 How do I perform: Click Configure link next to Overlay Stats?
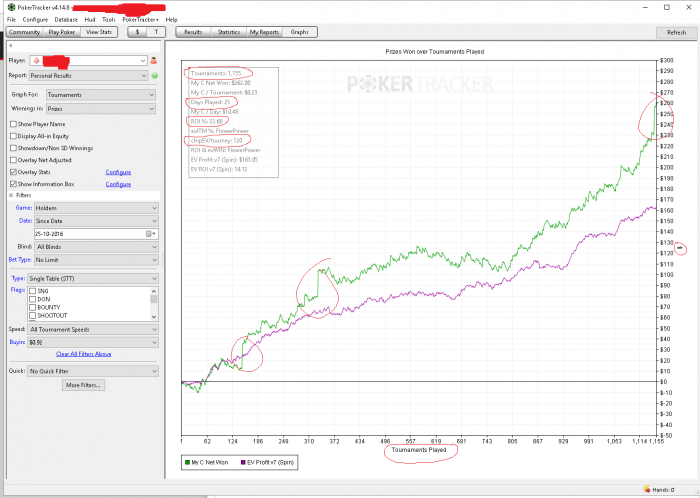tap(118, 172)
